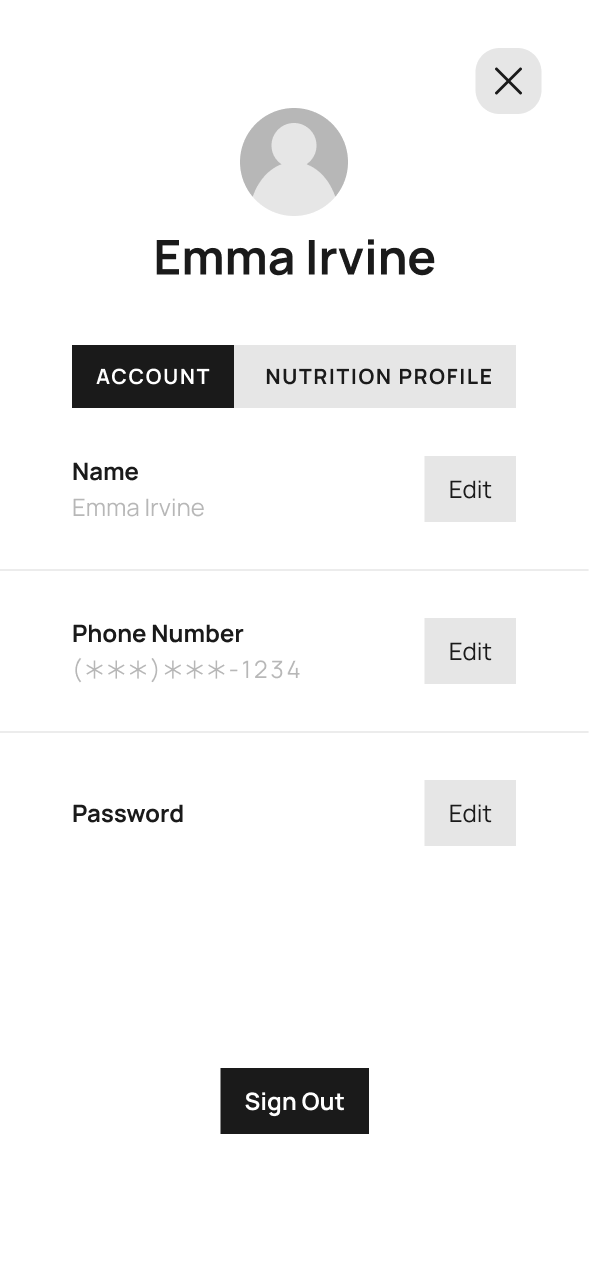Click the Phone Number label
590x1278 pixels.
click(158, 634)
